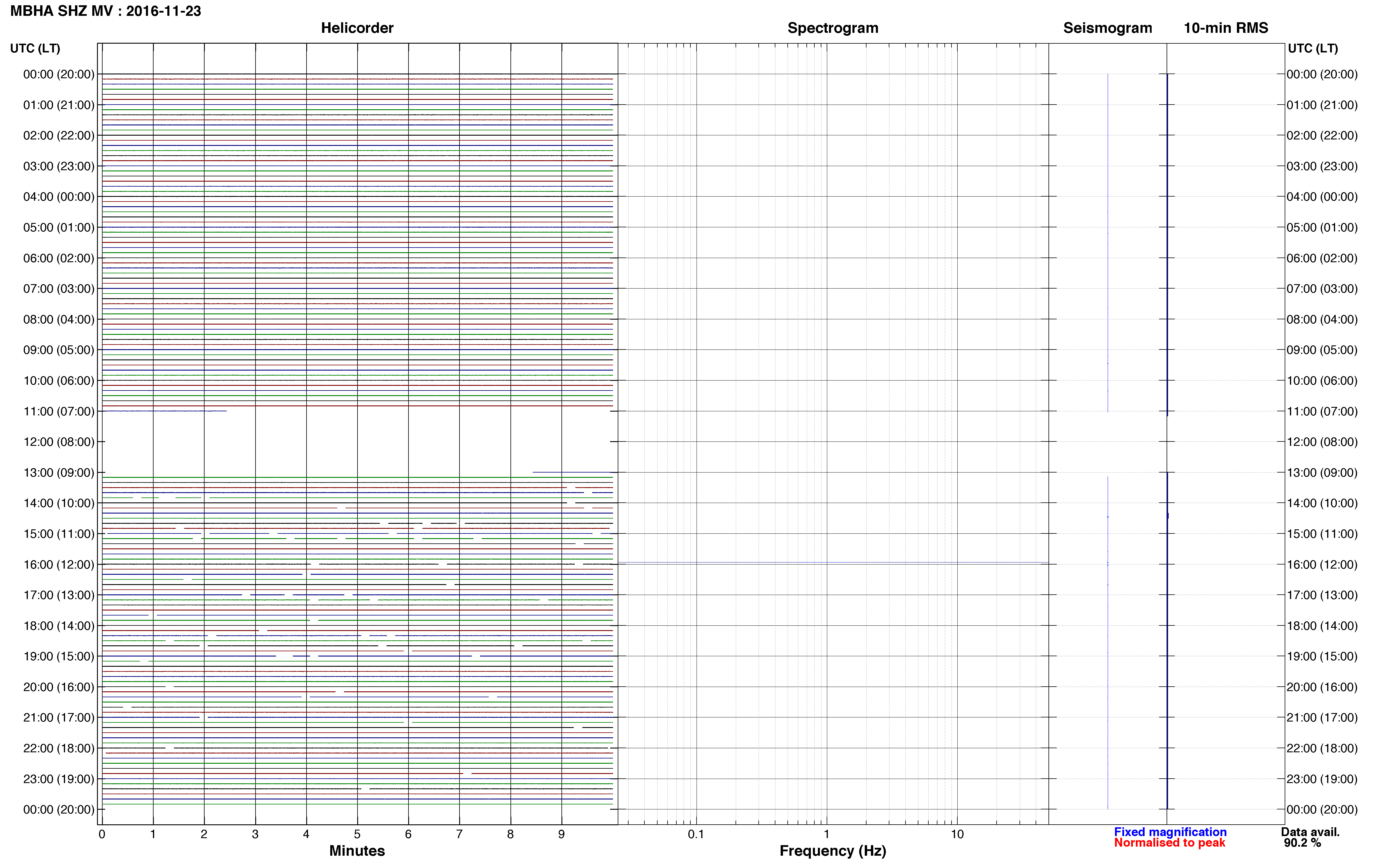Click the short blue trace before 13:00

tap(573, 472)
